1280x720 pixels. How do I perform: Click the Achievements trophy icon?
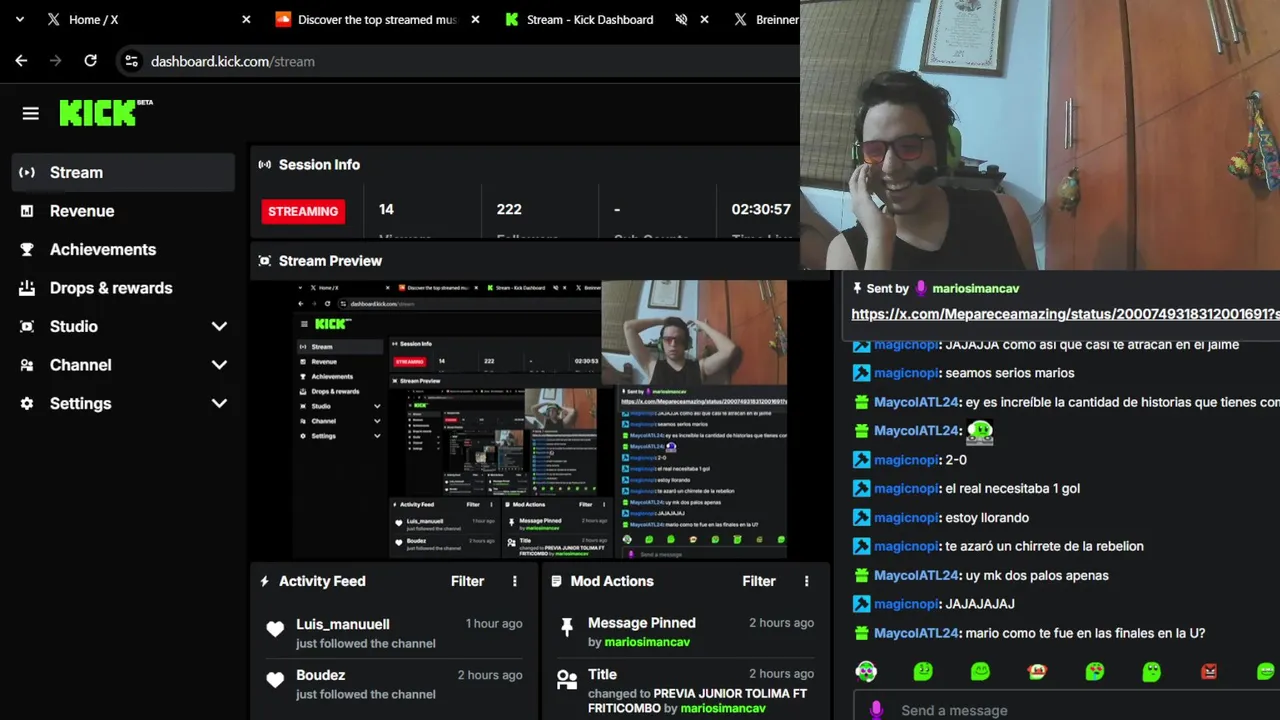27,249
